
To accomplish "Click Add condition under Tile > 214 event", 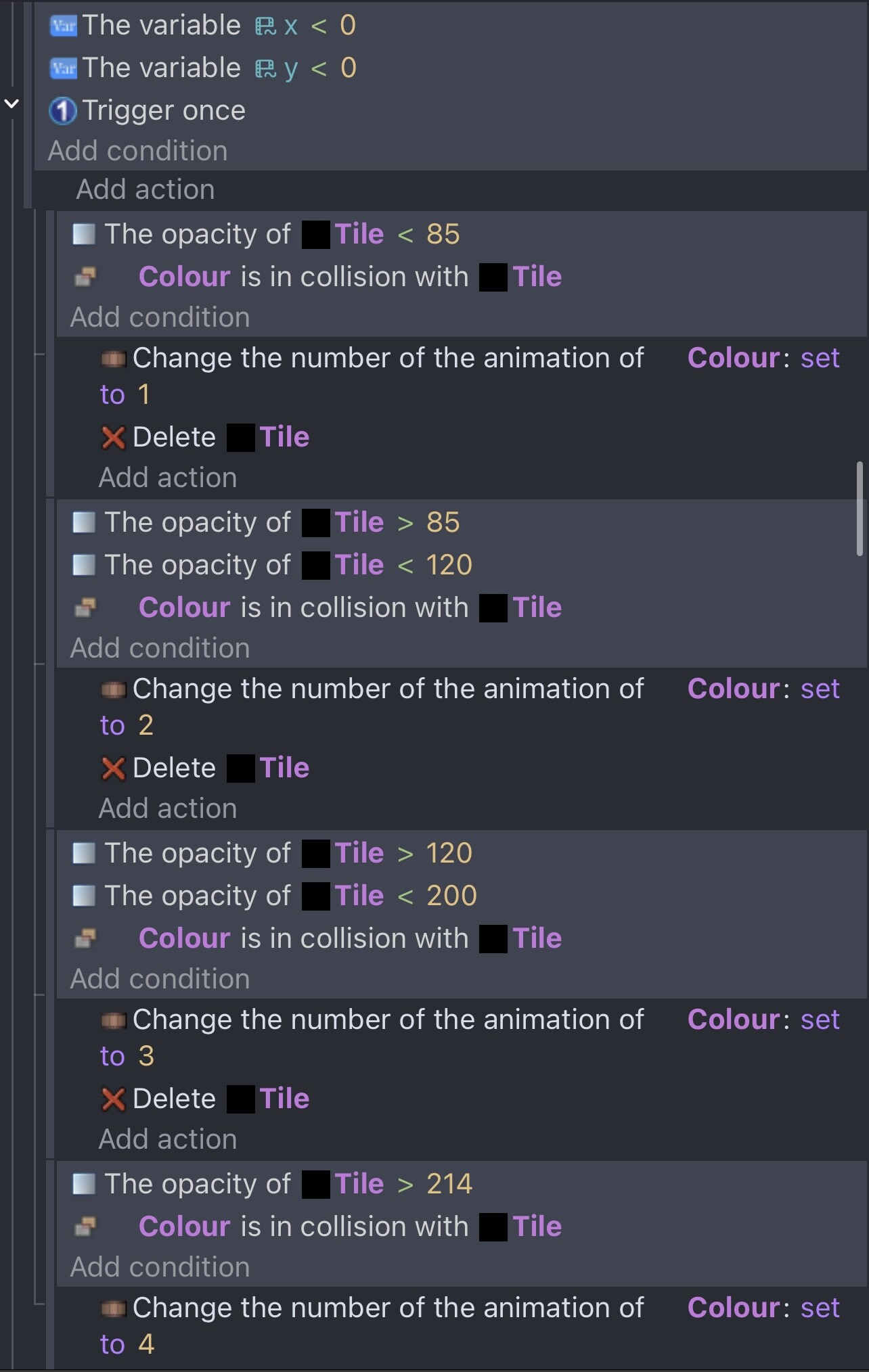I will pyautogui.click(x=160, y=1267).
